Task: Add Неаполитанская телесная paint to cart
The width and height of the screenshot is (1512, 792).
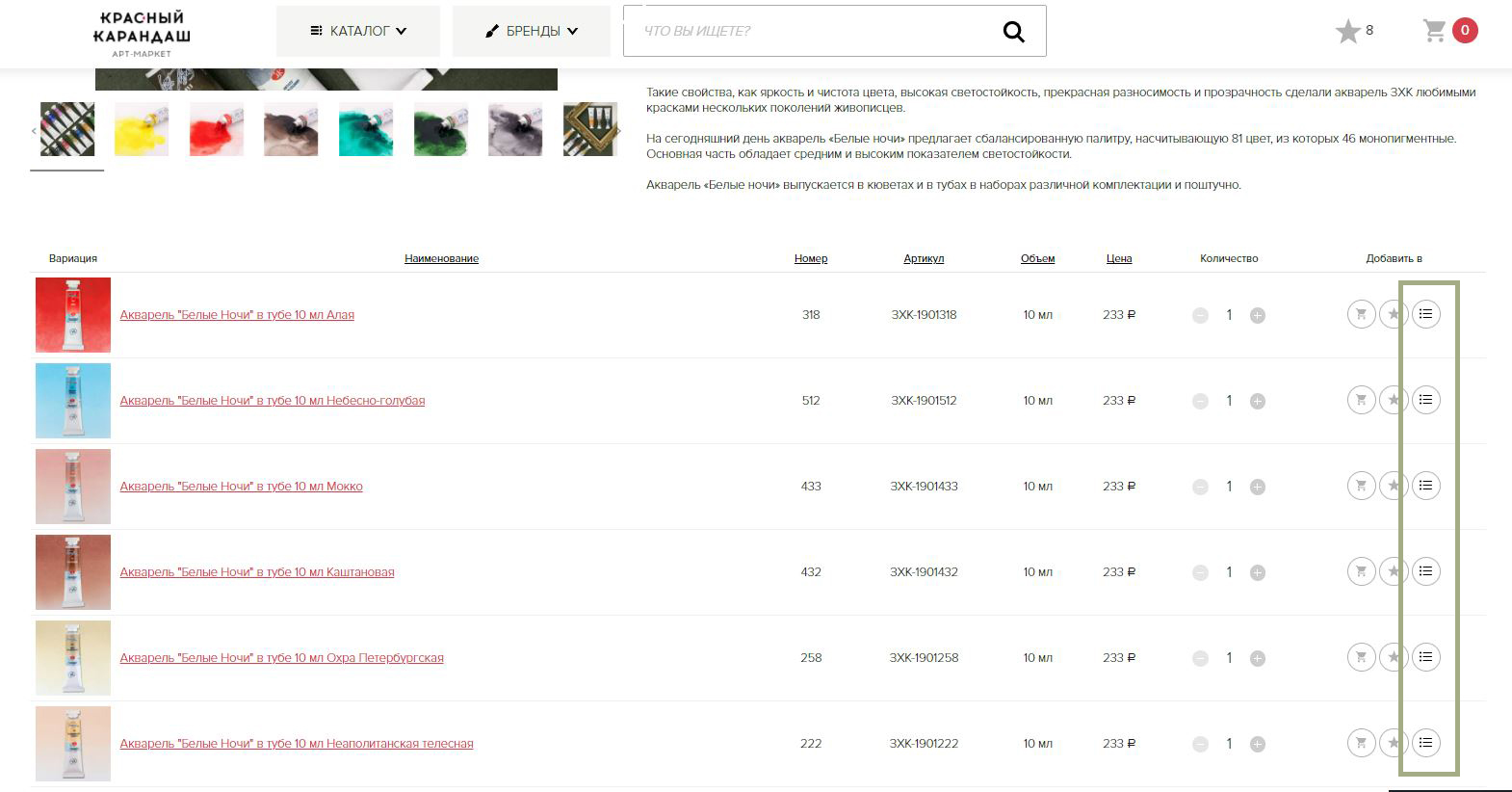Action: click(x=1361, y=743)
